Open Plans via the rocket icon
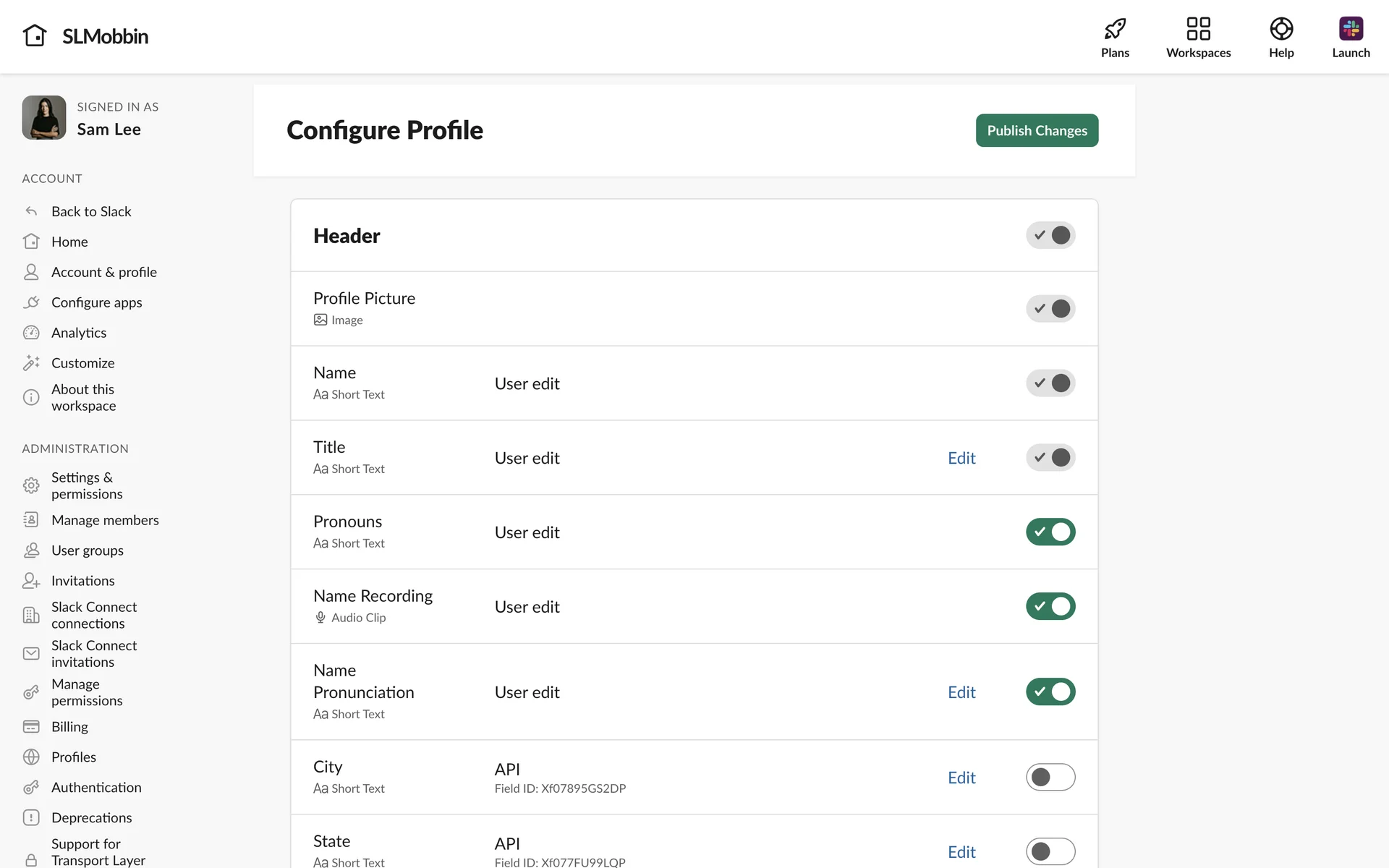 point(1115,29)
